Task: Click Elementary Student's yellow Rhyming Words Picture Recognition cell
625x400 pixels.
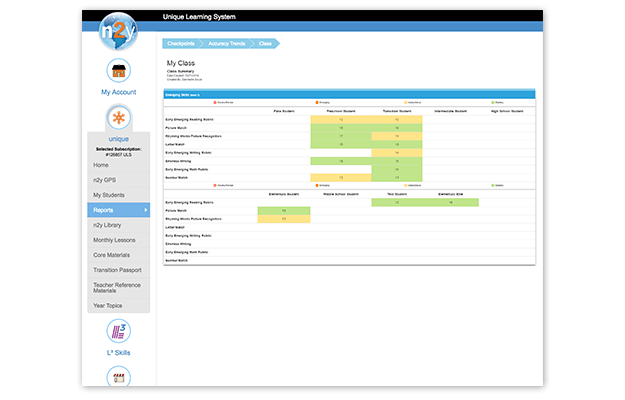Action: pyautogui.click(x=284, y=219)
